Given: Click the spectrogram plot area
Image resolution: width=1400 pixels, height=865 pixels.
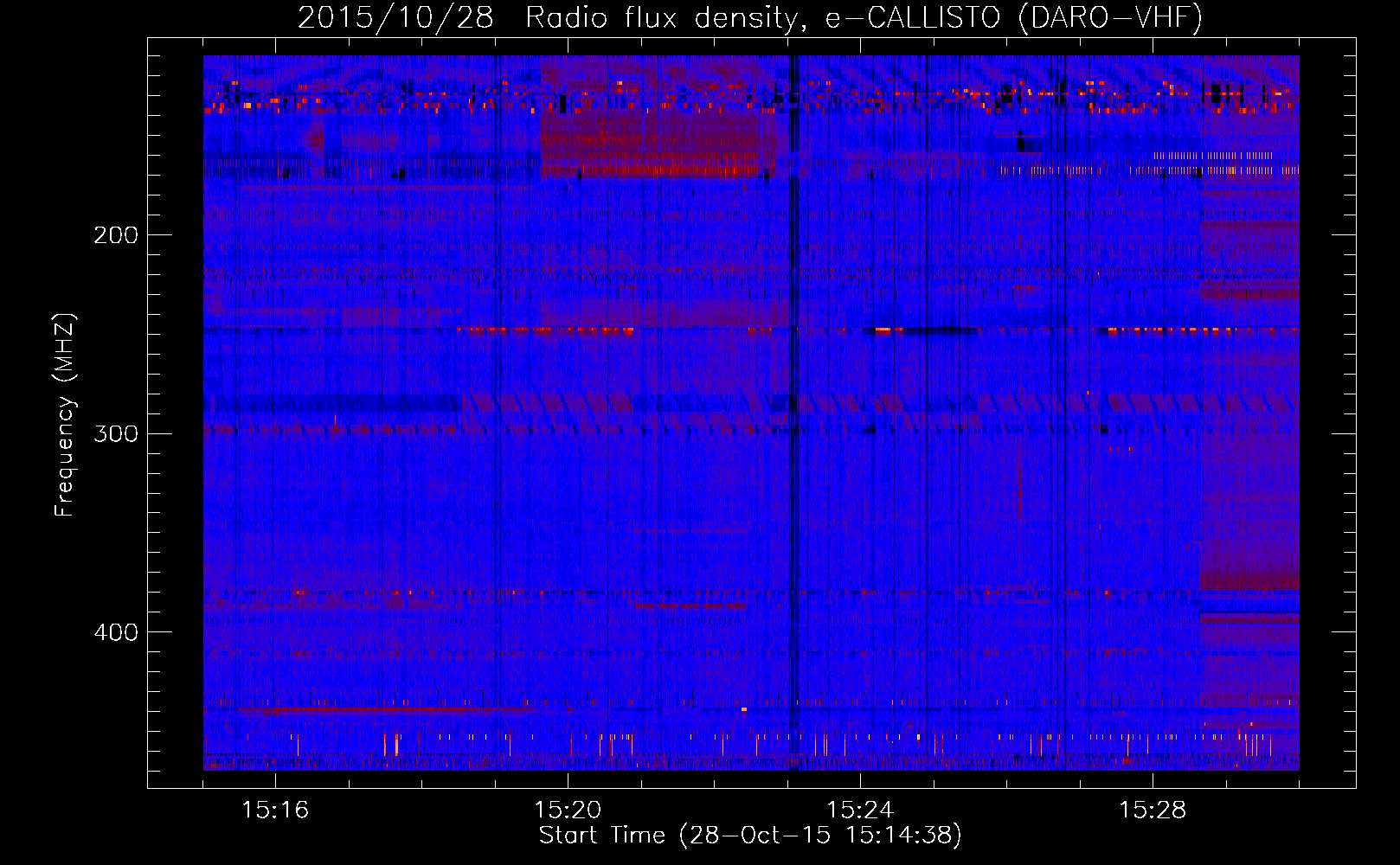Looking at the screenshot, I should [x=751, y=413].
